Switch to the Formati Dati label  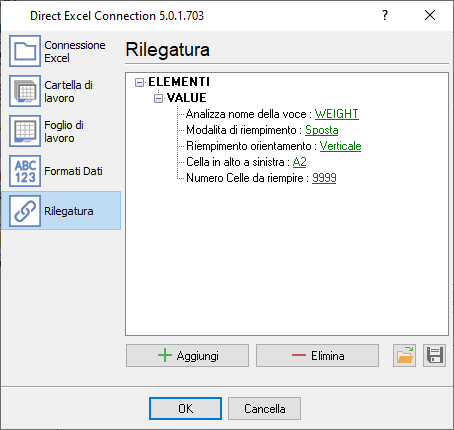click(73, 171)
